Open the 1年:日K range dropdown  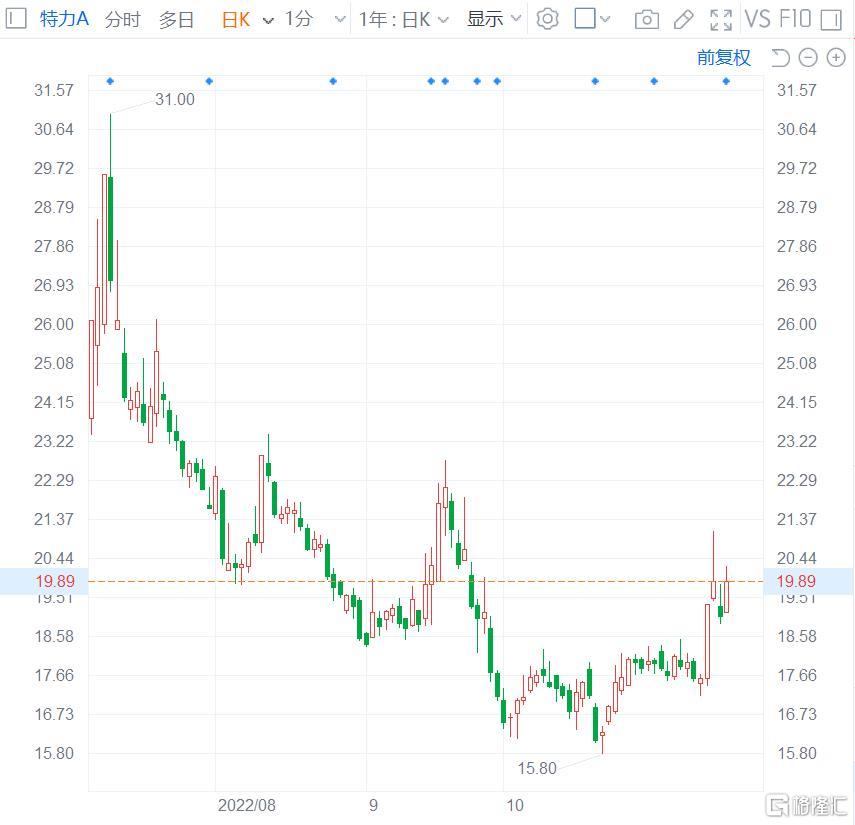(x=404, y=20)
